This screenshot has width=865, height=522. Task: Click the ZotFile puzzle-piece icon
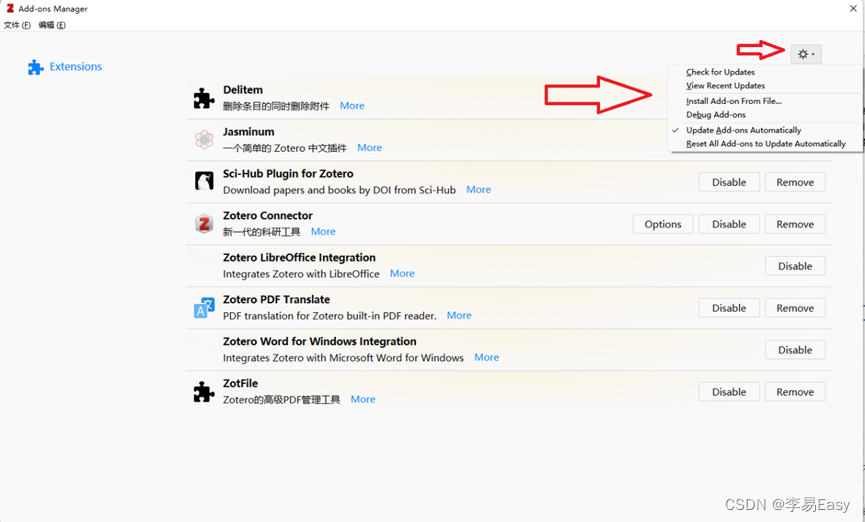pos(204,392)
